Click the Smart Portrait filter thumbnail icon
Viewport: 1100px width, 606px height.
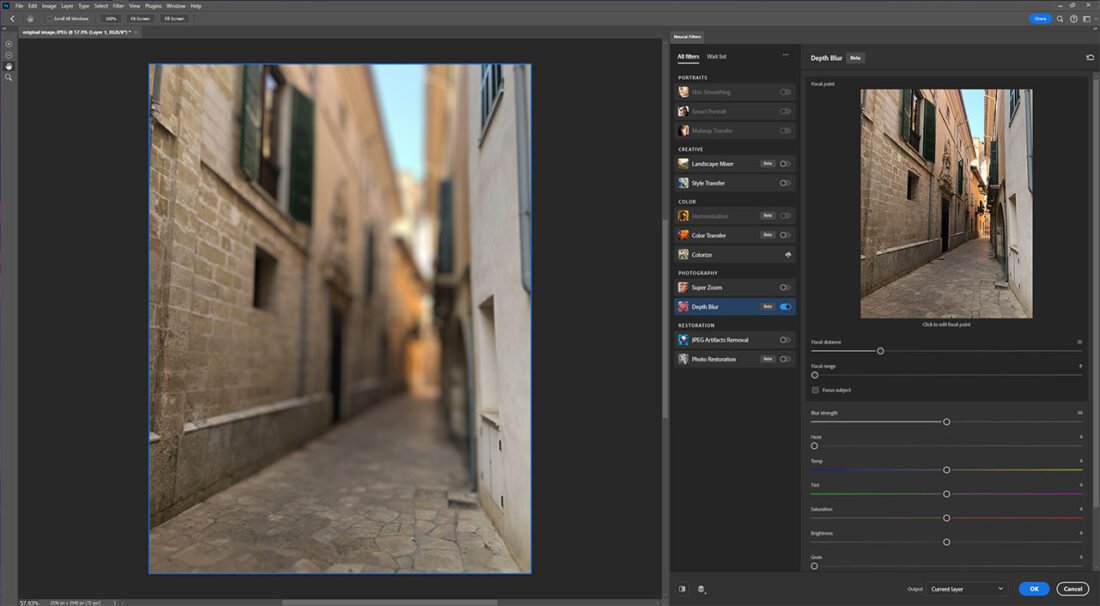683,111
